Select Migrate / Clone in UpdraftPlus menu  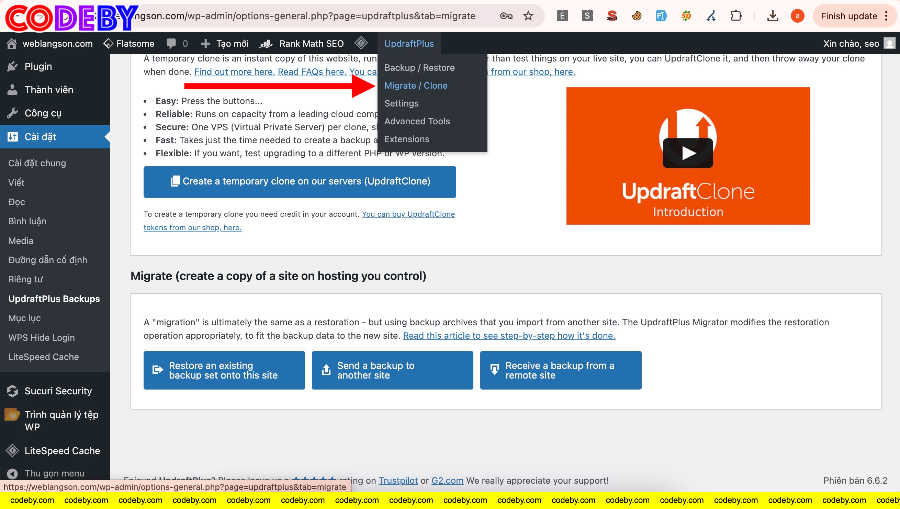click(x=416, y=86)
